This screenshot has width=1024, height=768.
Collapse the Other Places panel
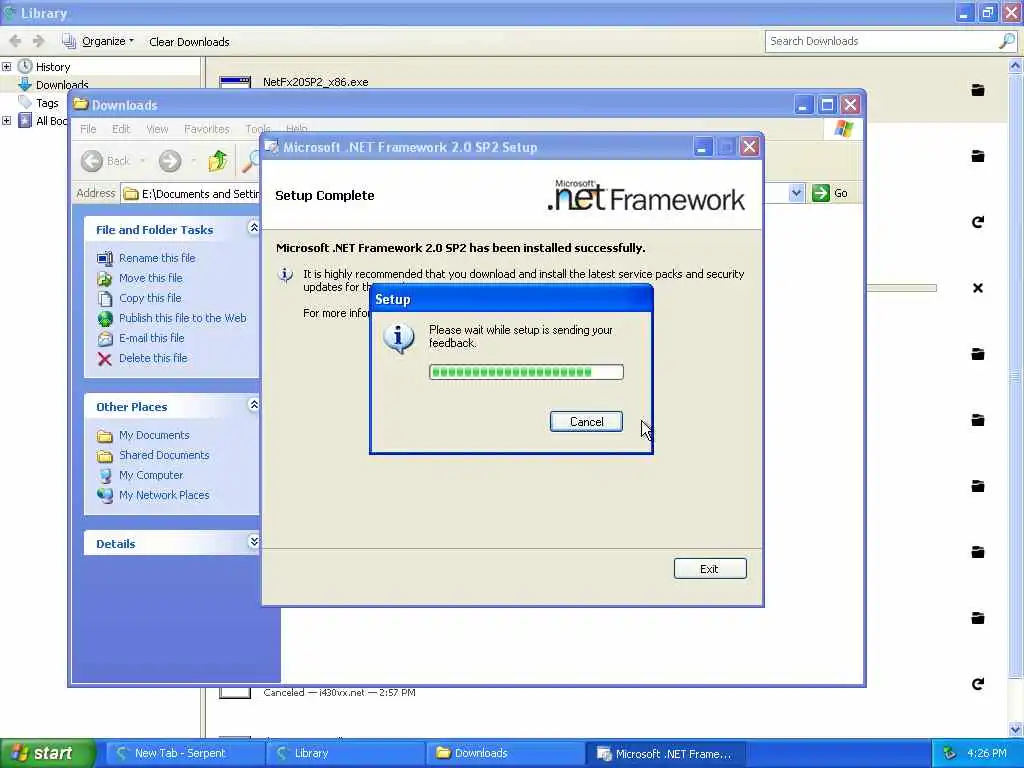(254, 405)
